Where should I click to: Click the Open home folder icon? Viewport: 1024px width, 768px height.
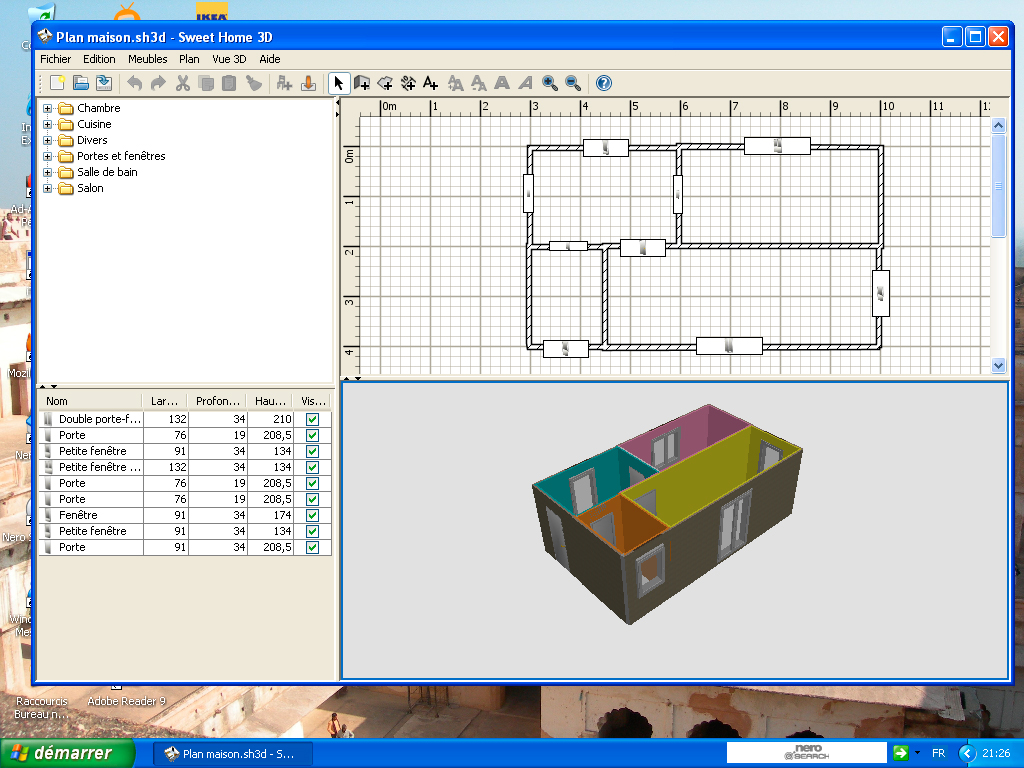(80, 83)
